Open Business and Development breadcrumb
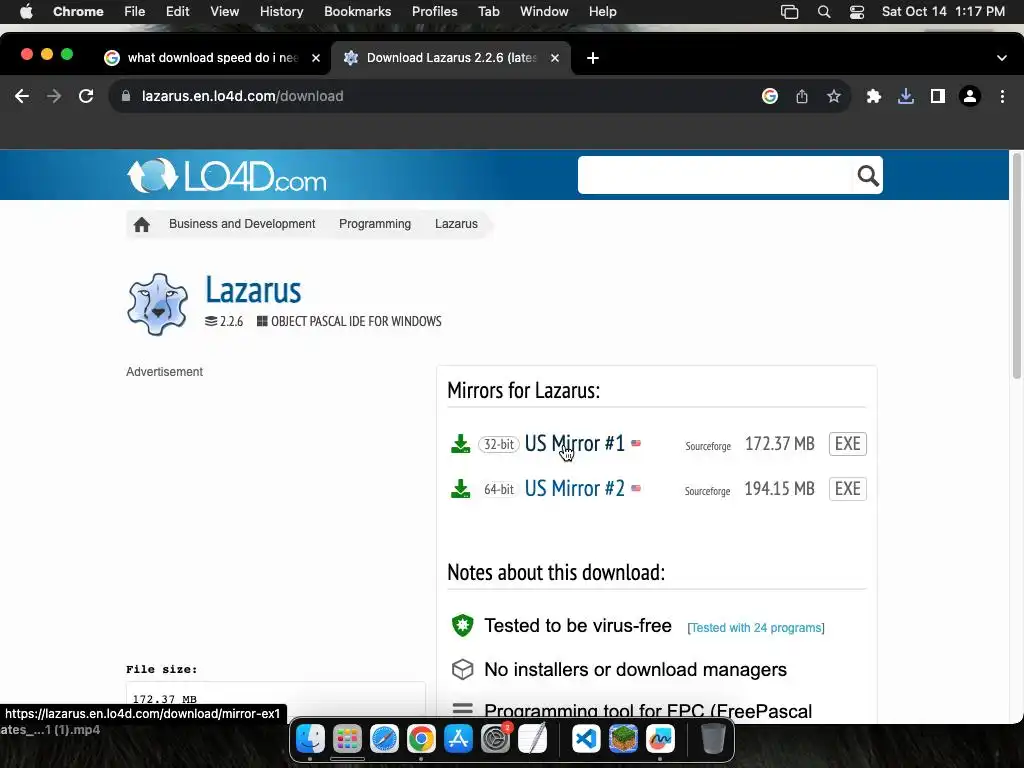 pyautogui.click(x=242, y=224)
